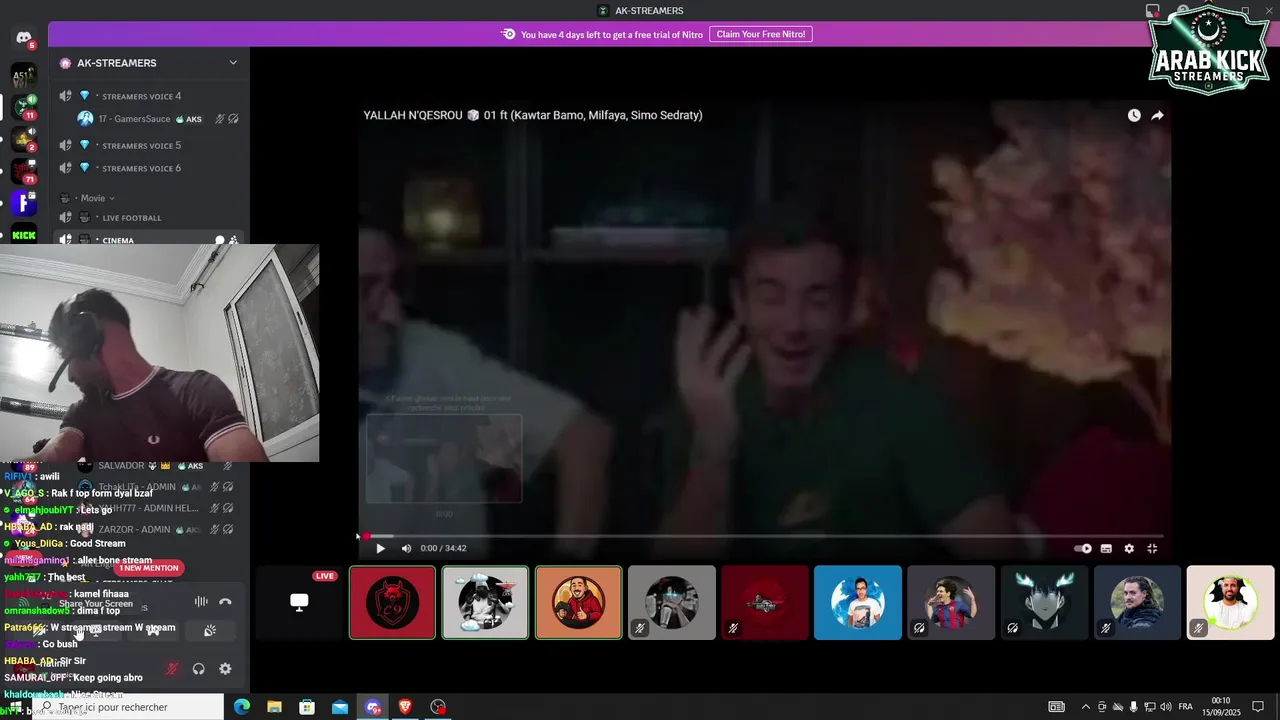Open Discord from taskbar
Image resolution: width=1280 pixels, height=720 pixels.
373,707
